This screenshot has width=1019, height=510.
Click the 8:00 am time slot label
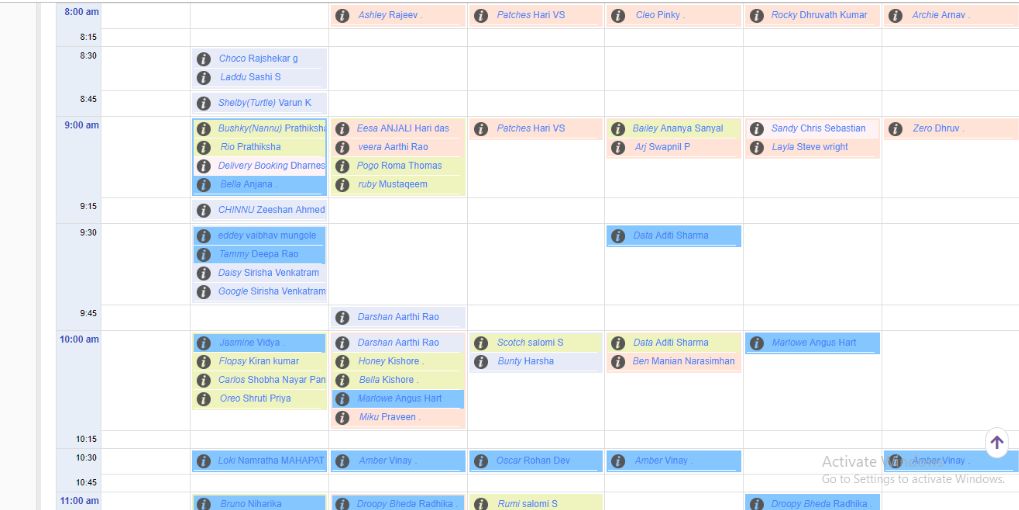tap(81, 12)
